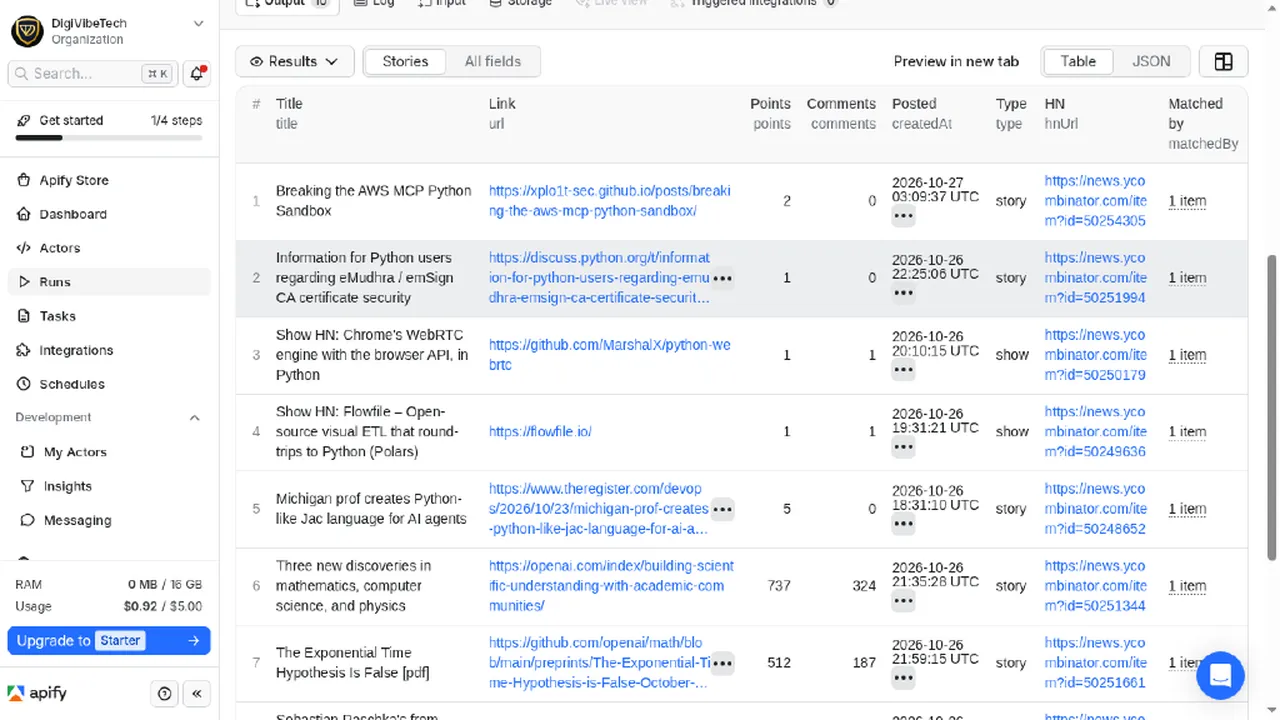The width and height of the screenshot is (1280, 720).
Task: Open the xpl0it-sec AWS MCP sandbox link
Action: 610,201
